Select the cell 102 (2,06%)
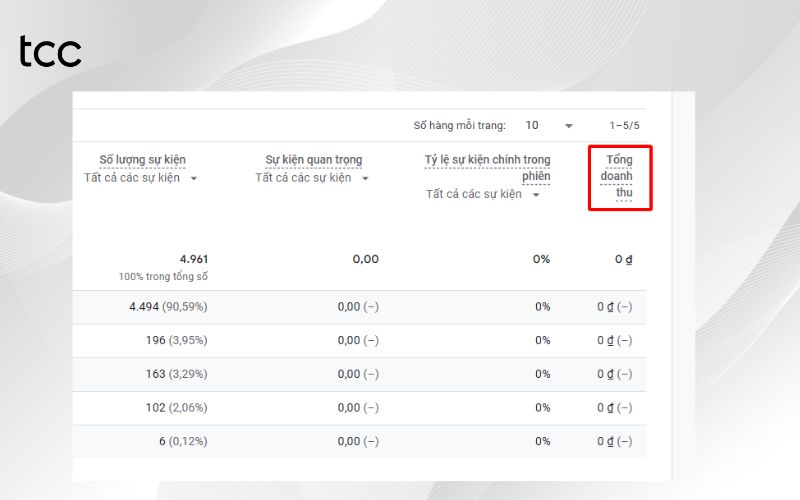Viewport: 800px width, 500px height. 177,408
